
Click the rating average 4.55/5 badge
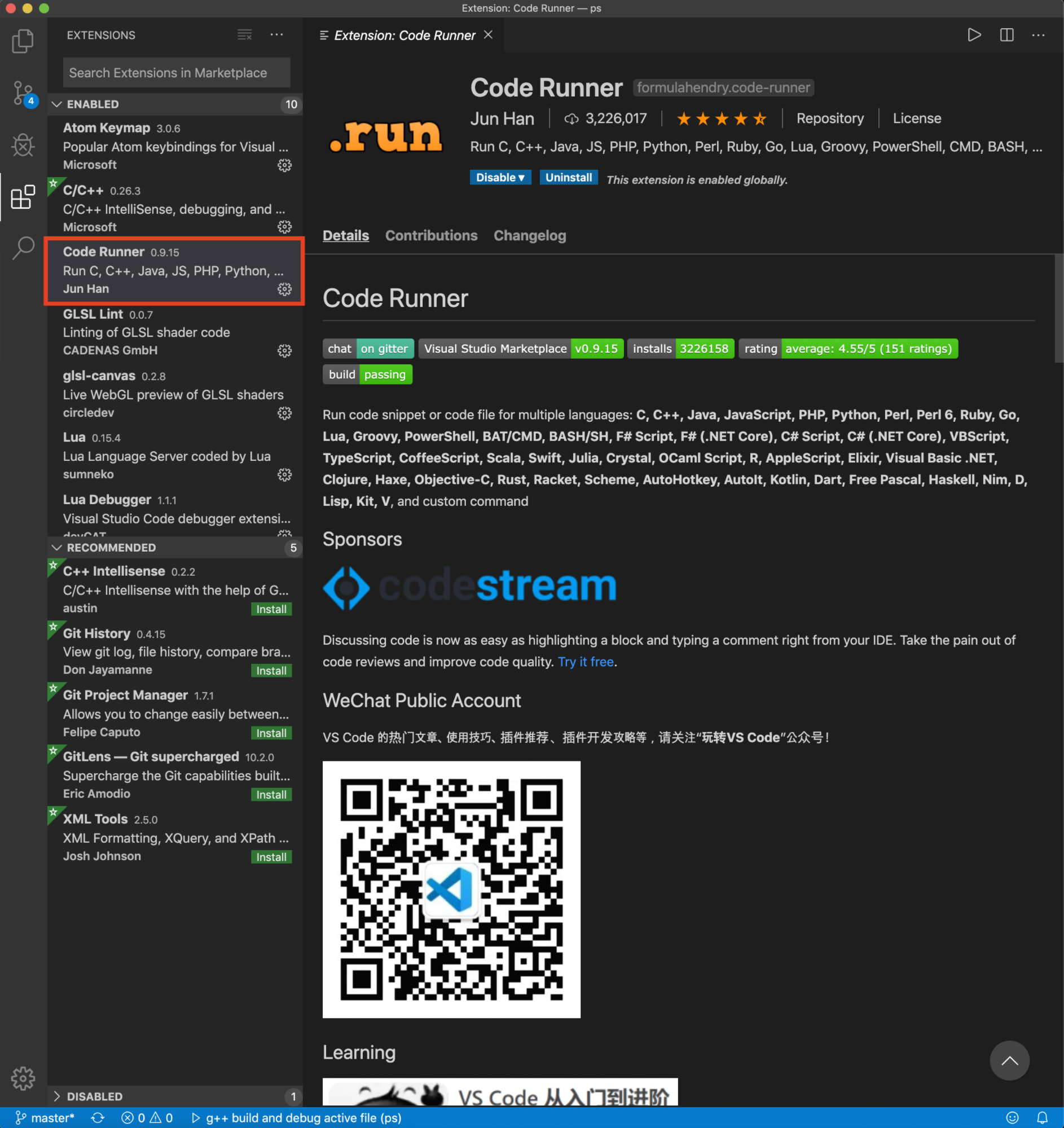pos(848,349)
